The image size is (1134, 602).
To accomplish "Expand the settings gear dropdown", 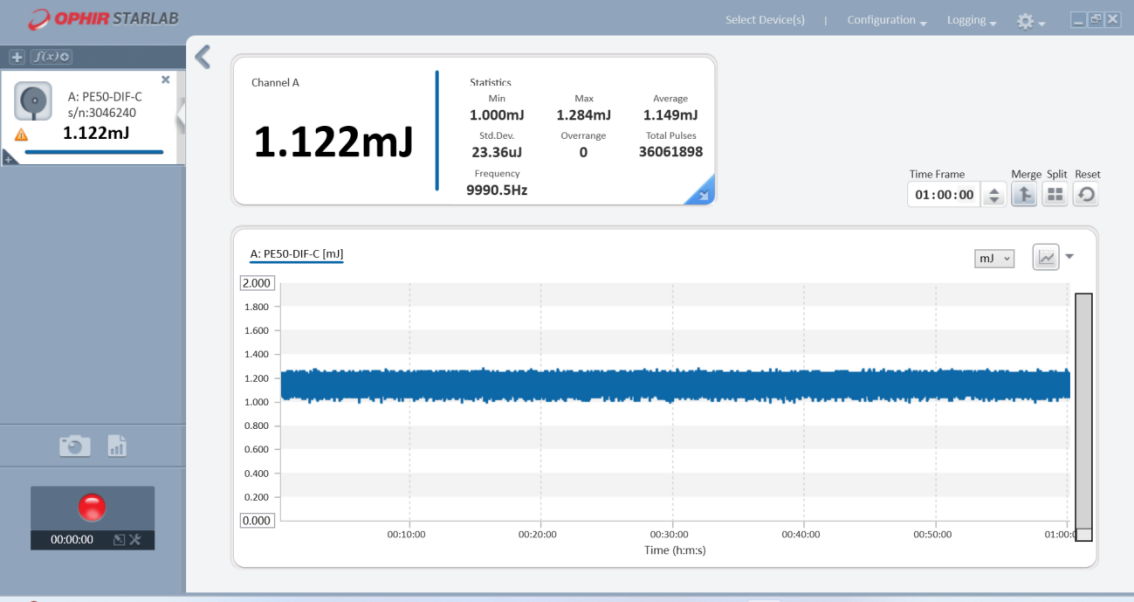I will (1030, 21).
